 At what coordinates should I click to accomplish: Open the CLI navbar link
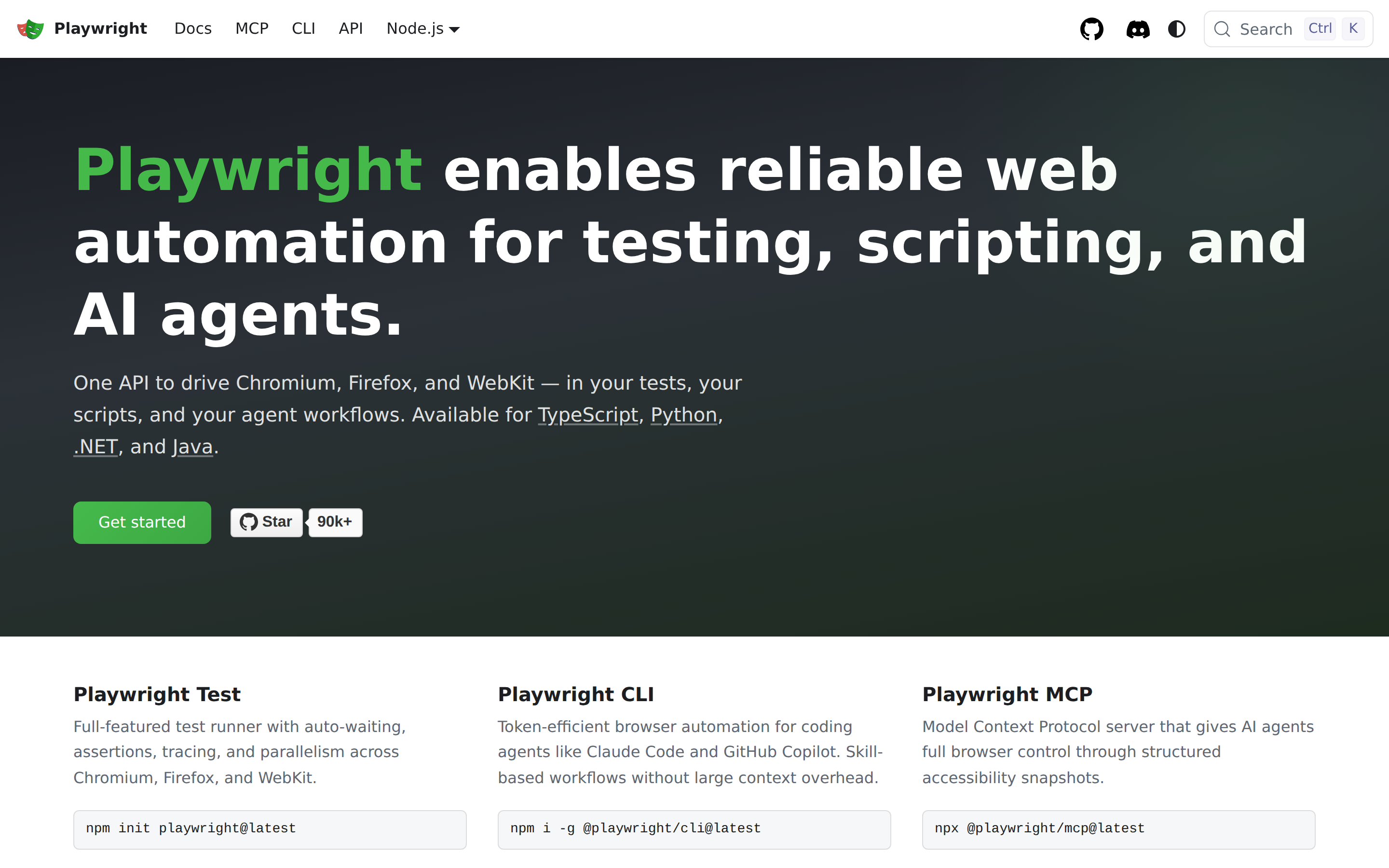tap(304, 29)
